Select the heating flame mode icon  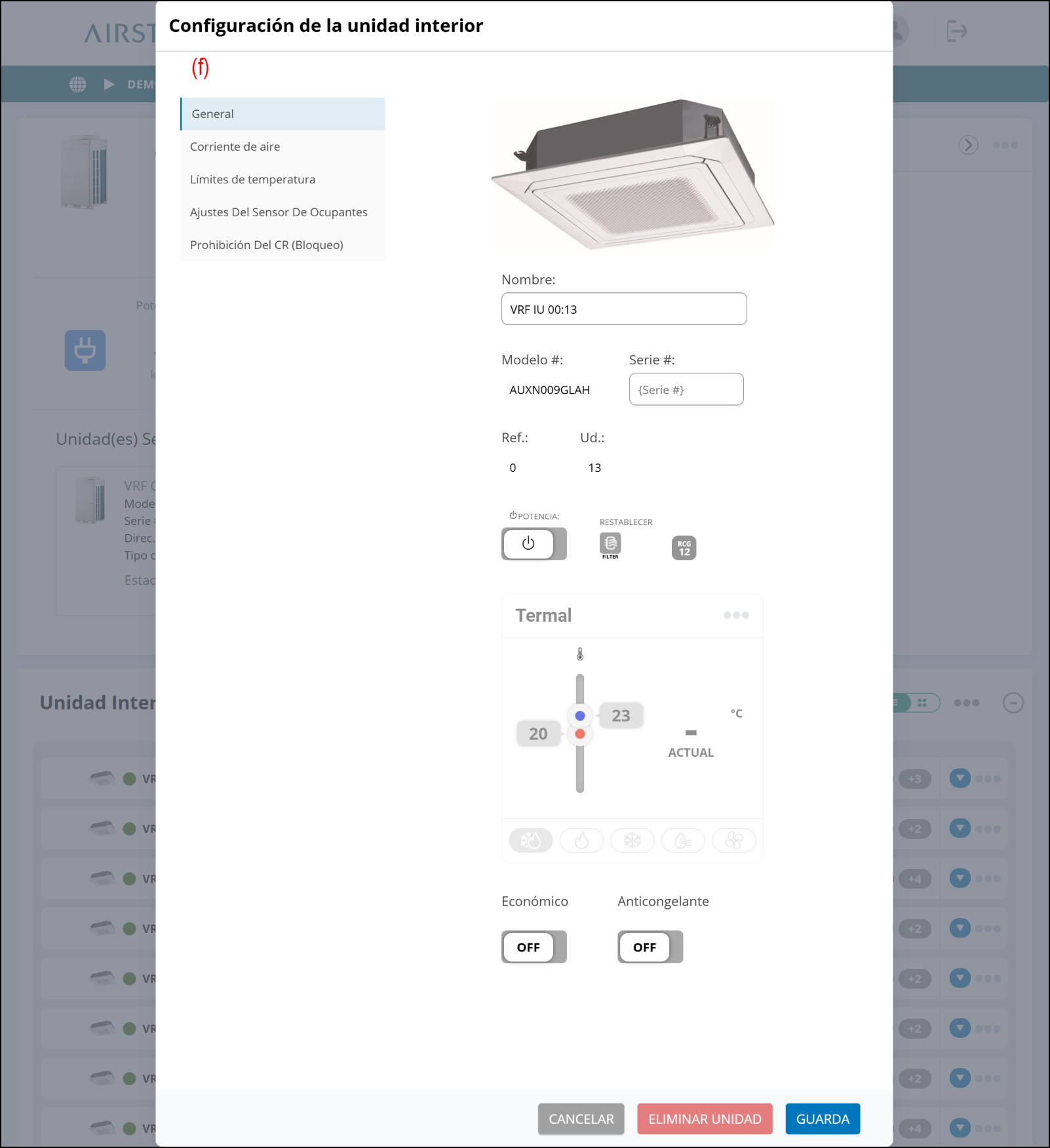pyautogui.click(x=581, y=840)
